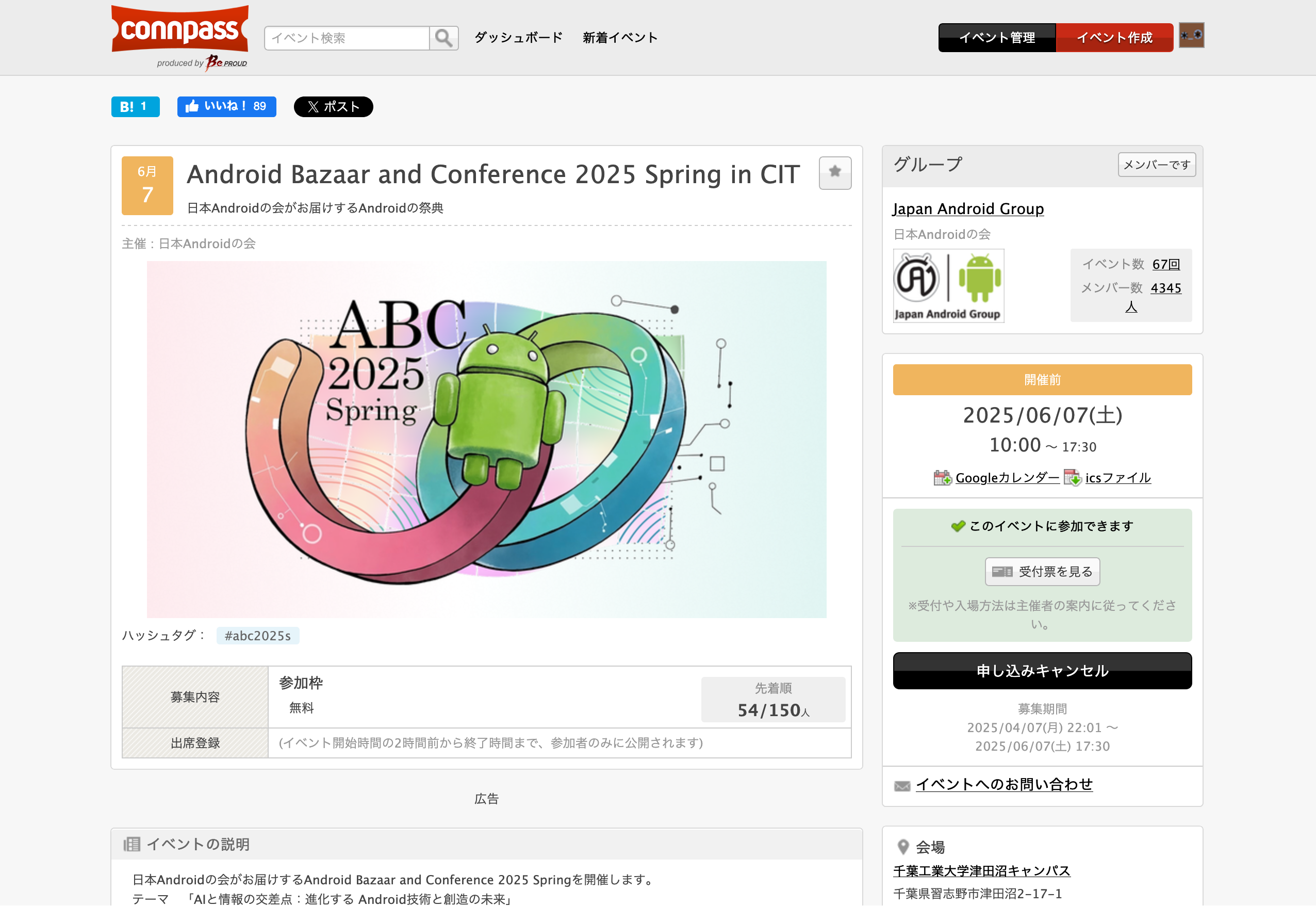Click the June 7 date badge
Viewport: 1316px width, 906px height.
(147, 186)
